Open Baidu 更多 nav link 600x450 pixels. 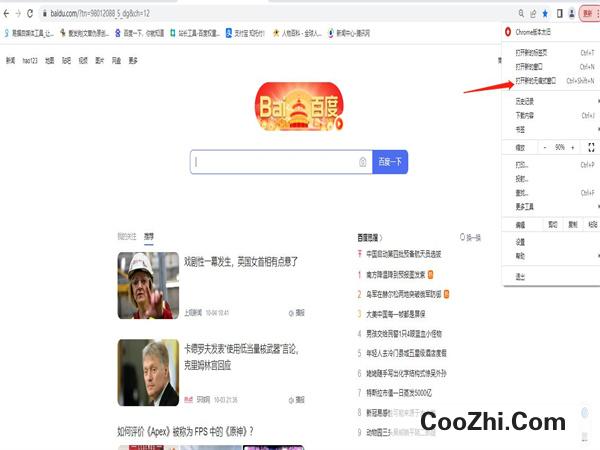(133, 60)
